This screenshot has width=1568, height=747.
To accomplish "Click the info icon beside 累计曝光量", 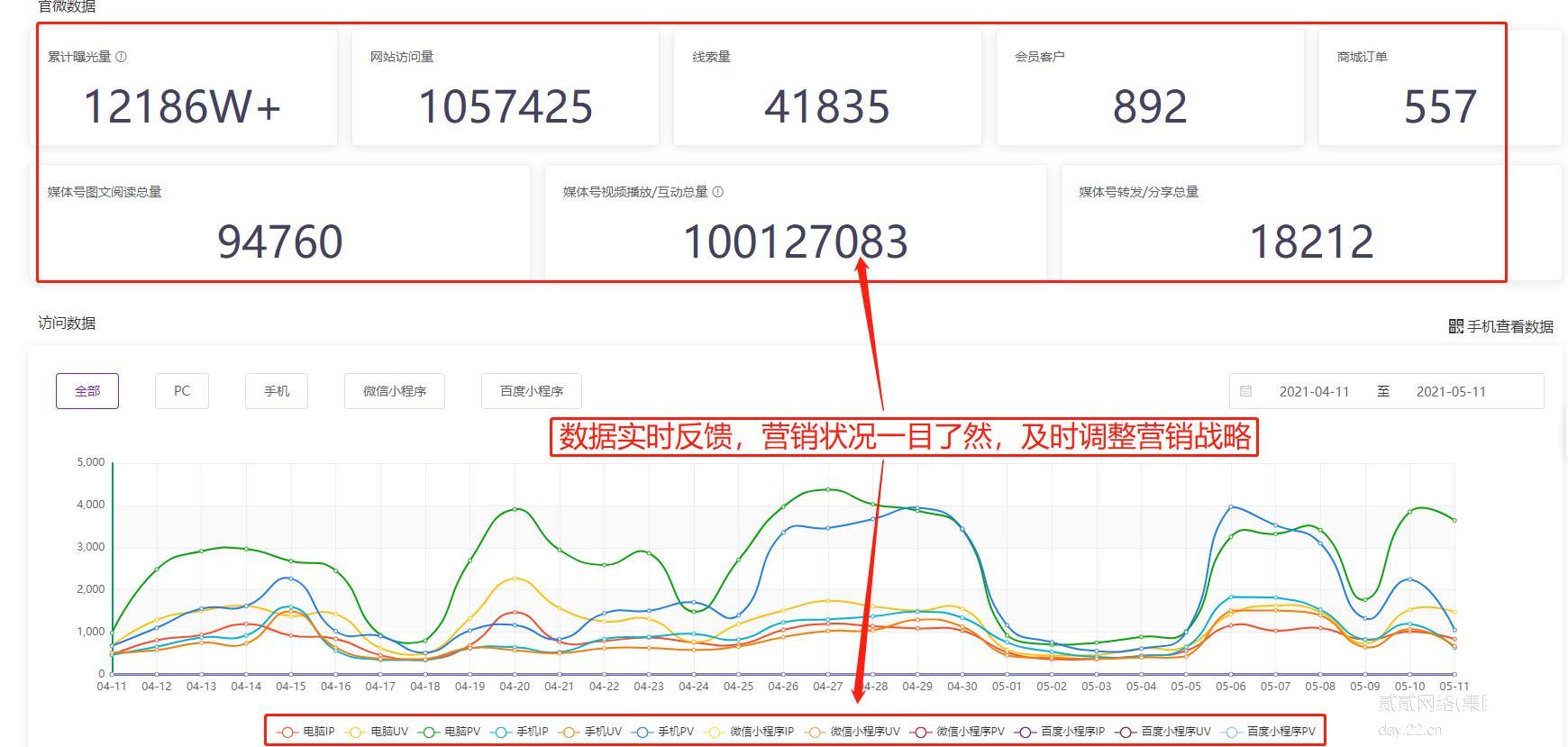I will coord(122,57).
